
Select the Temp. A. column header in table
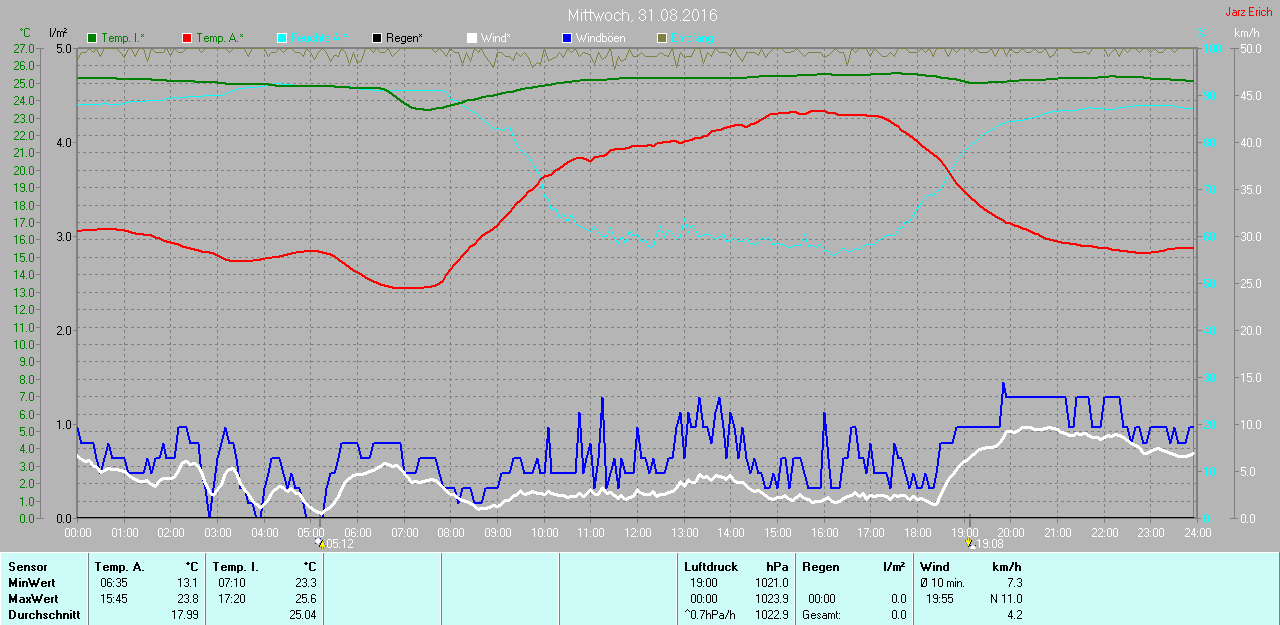119,567
